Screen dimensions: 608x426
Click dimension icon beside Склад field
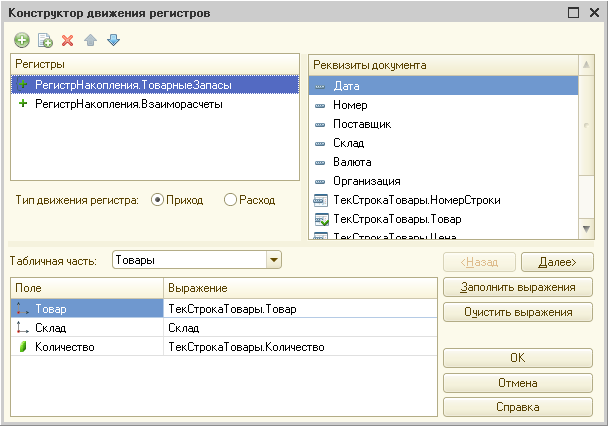[x=22, y=328]
